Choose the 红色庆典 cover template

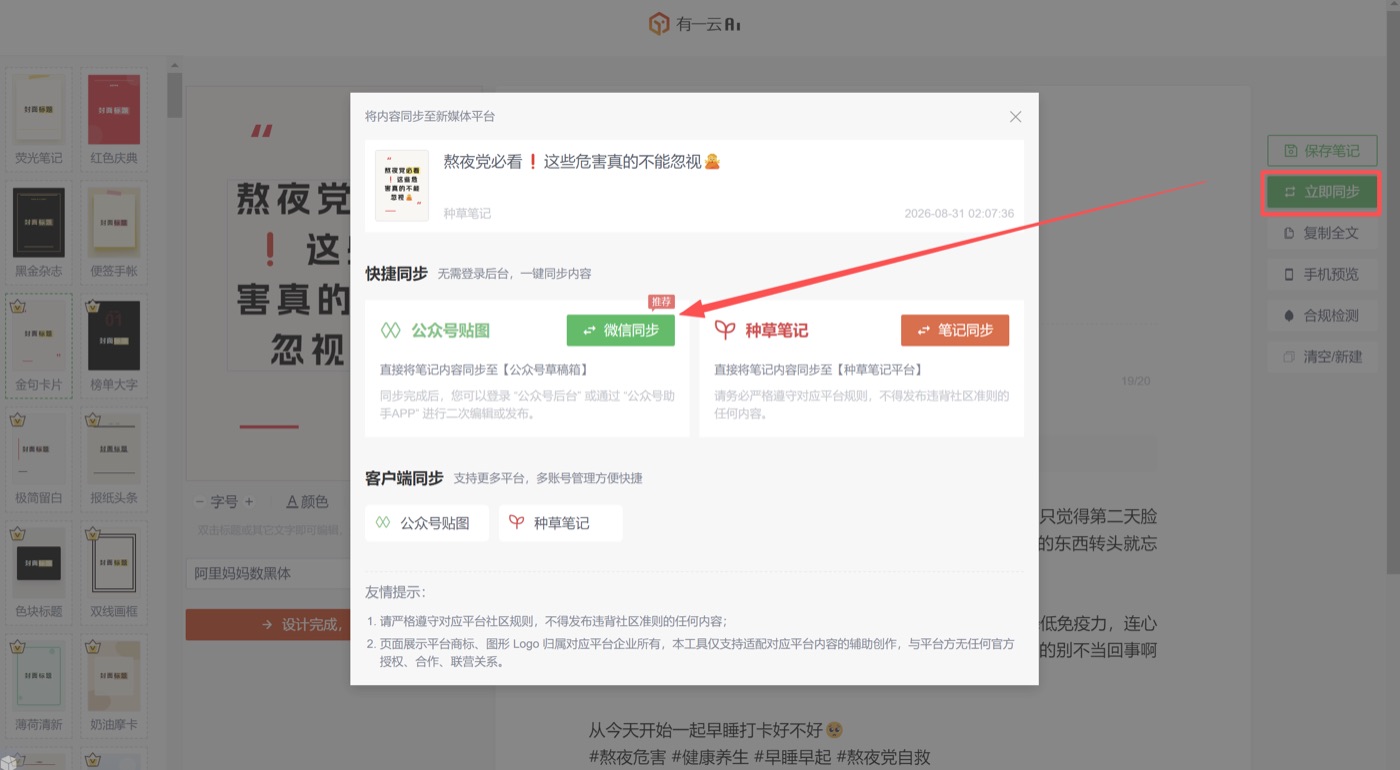pos(114,119)
